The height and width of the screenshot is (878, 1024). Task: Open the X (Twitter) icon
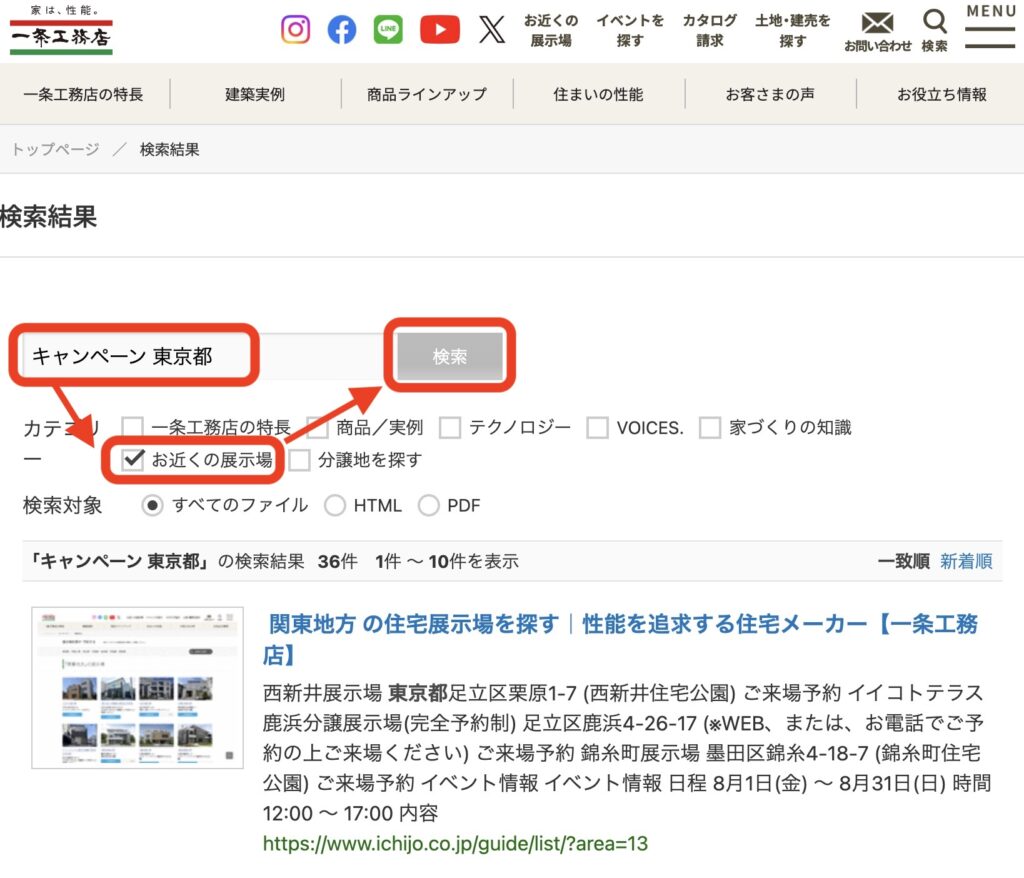pos(492,29)
